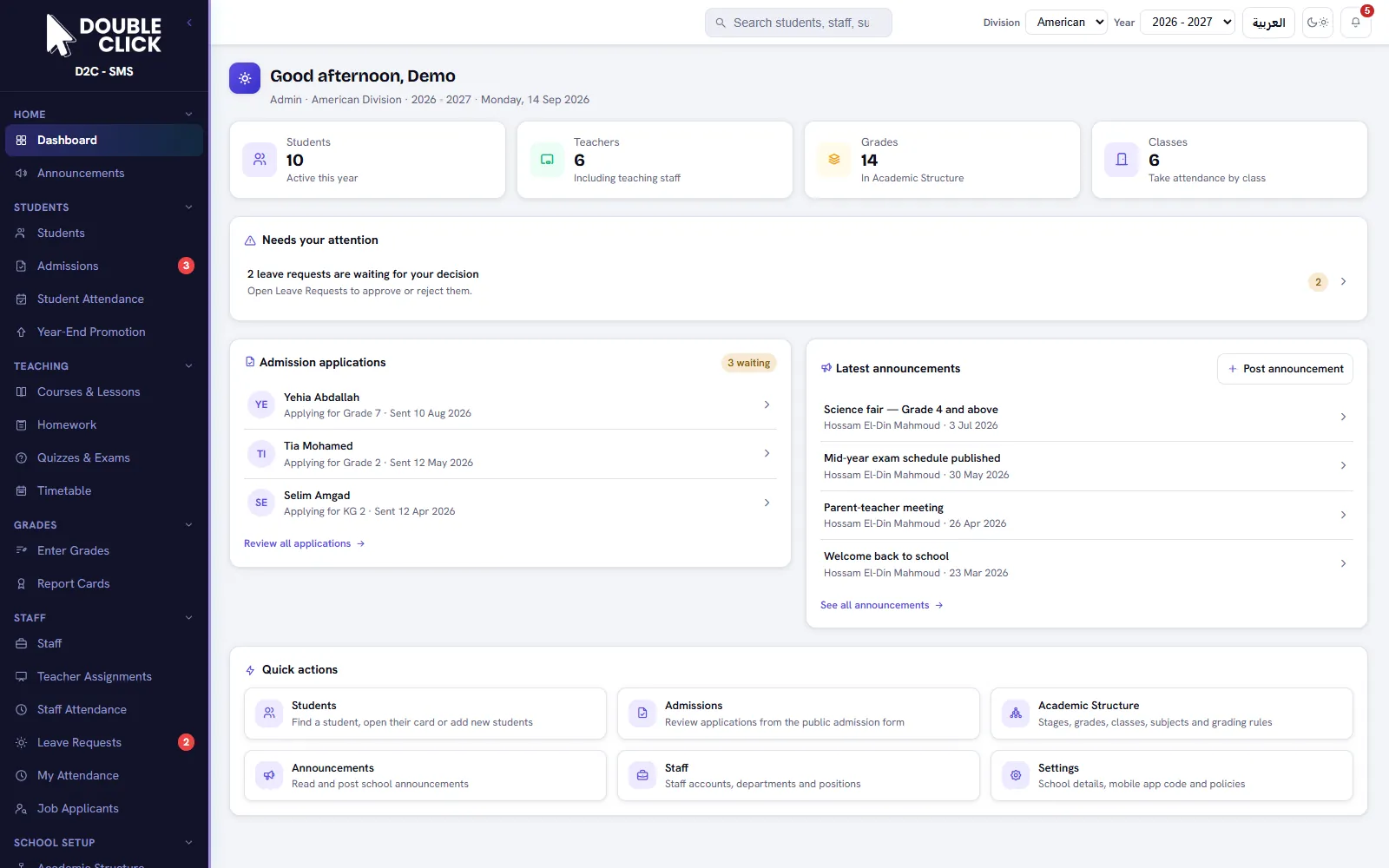Viewport: 1389px width, 868px height.
Task: Click the Settings quick action gear icon
Action: click(x=1016, y=775)
